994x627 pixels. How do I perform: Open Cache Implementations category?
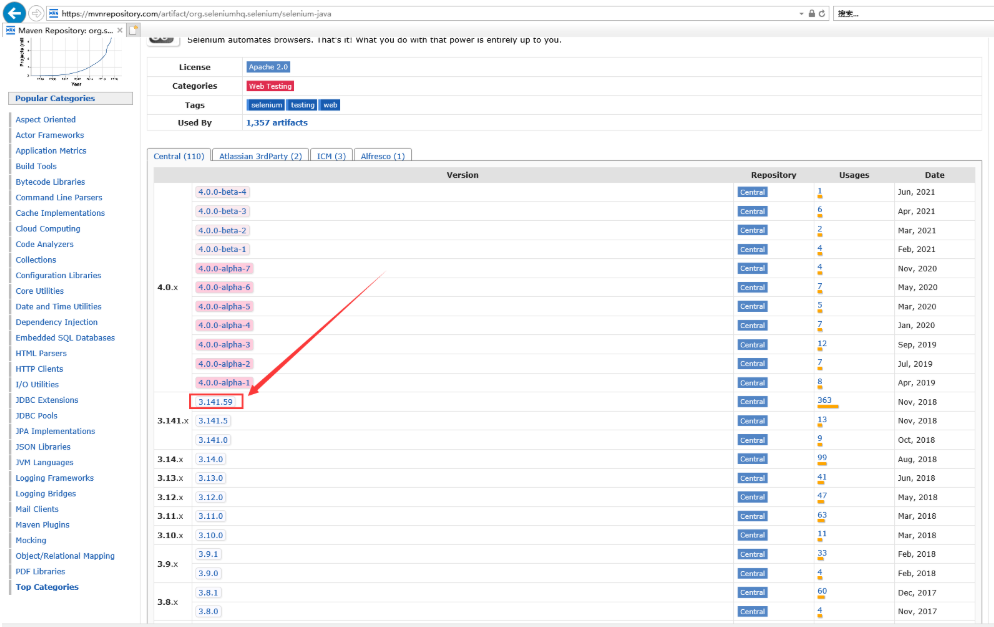[60, 213]
